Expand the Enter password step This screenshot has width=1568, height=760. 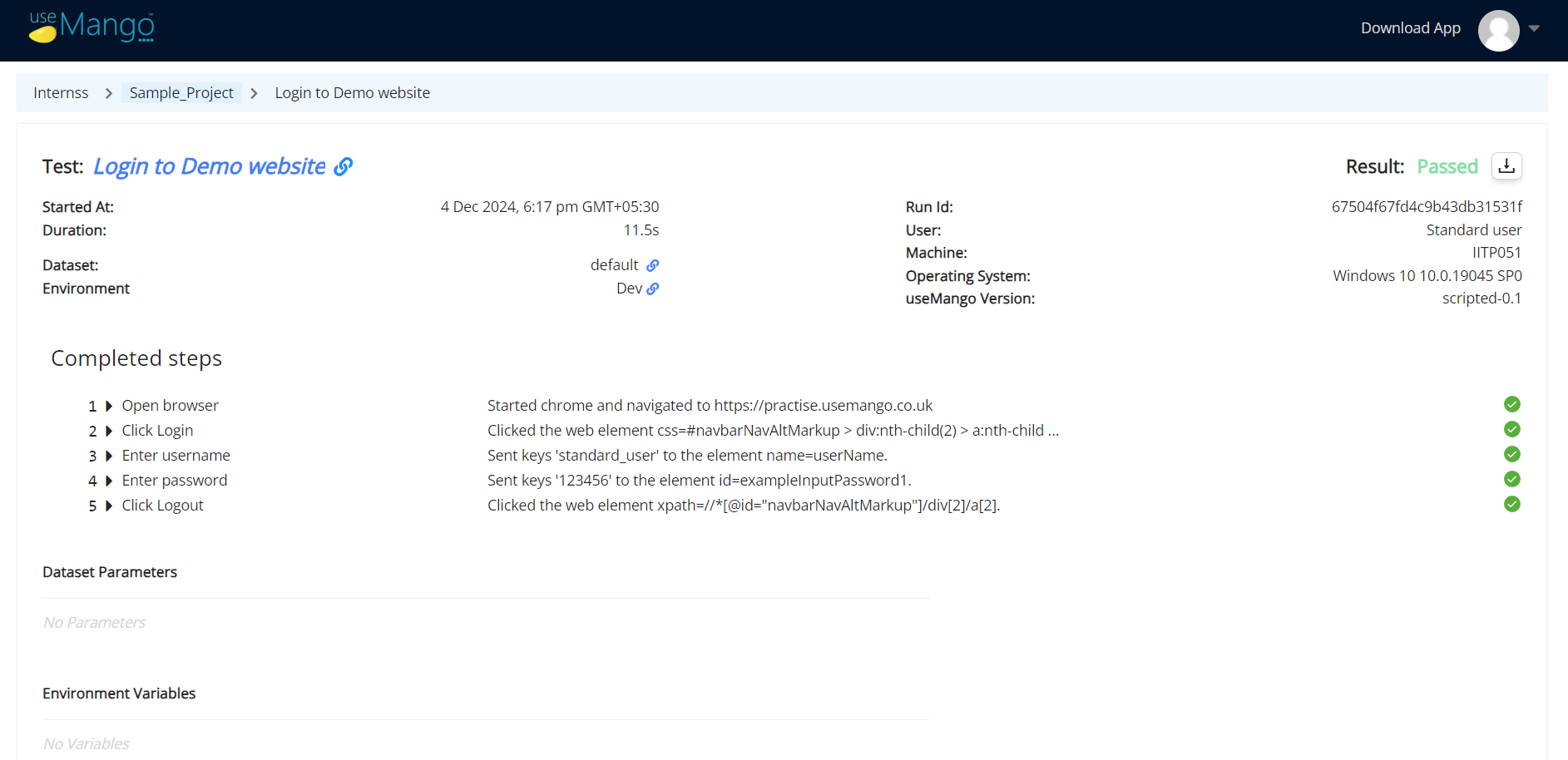coord(109,481)
